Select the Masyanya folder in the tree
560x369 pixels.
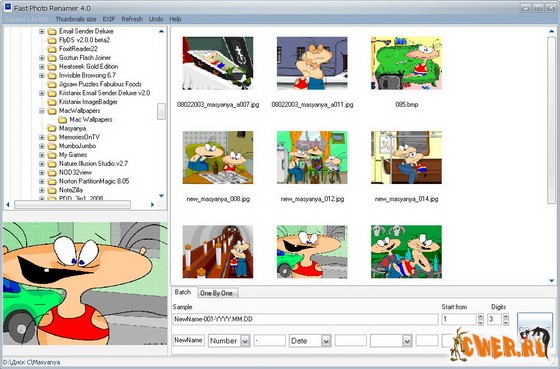tap(72, 128)
